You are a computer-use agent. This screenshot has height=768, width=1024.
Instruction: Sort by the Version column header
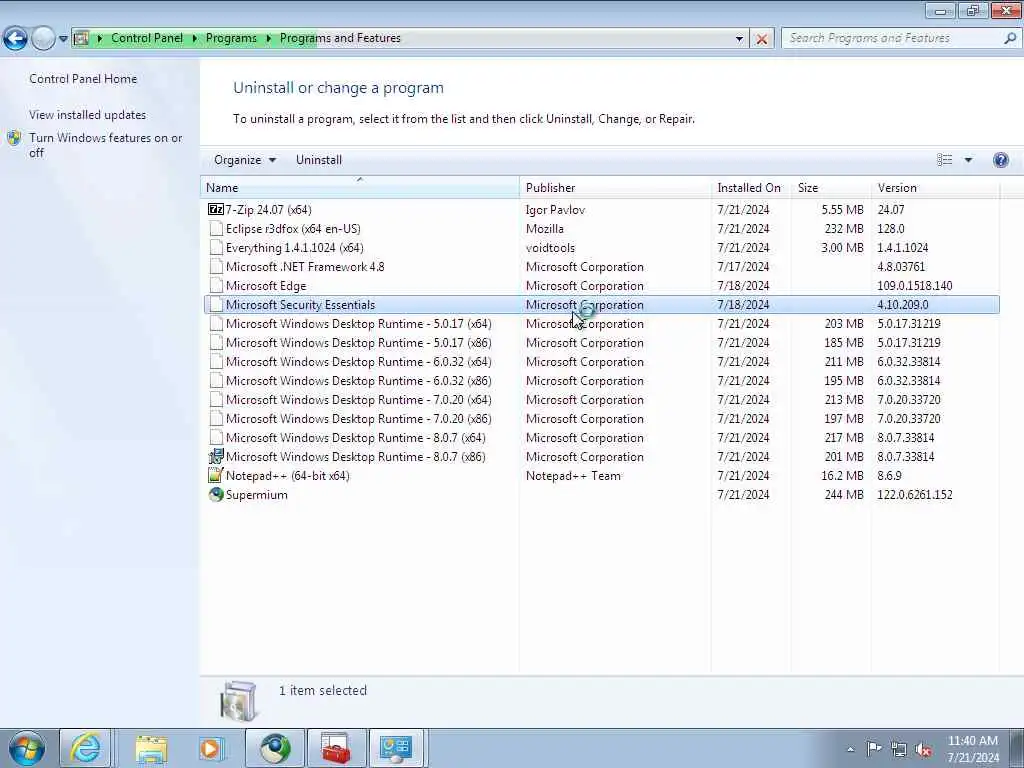pyautogui.click(x=936, y=187)
